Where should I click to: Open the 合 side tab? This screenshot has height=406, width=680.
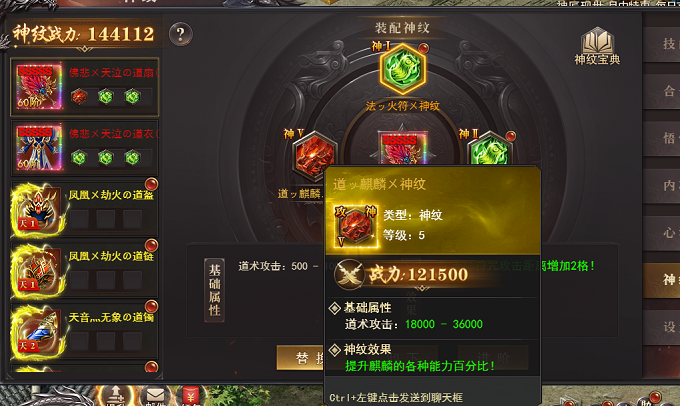point(662,92)
